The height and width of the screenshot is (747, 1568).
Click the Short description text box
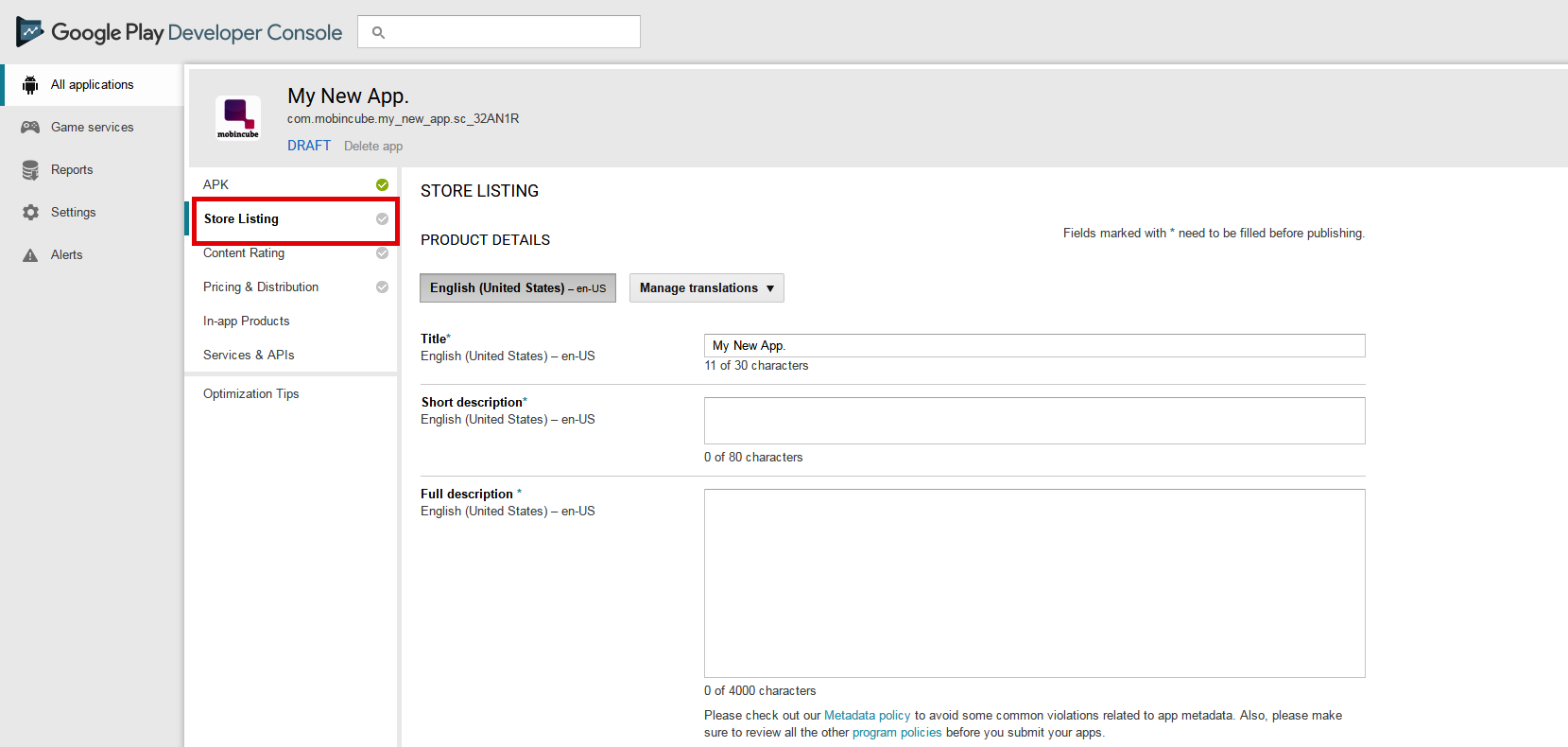pos(1035,421)
